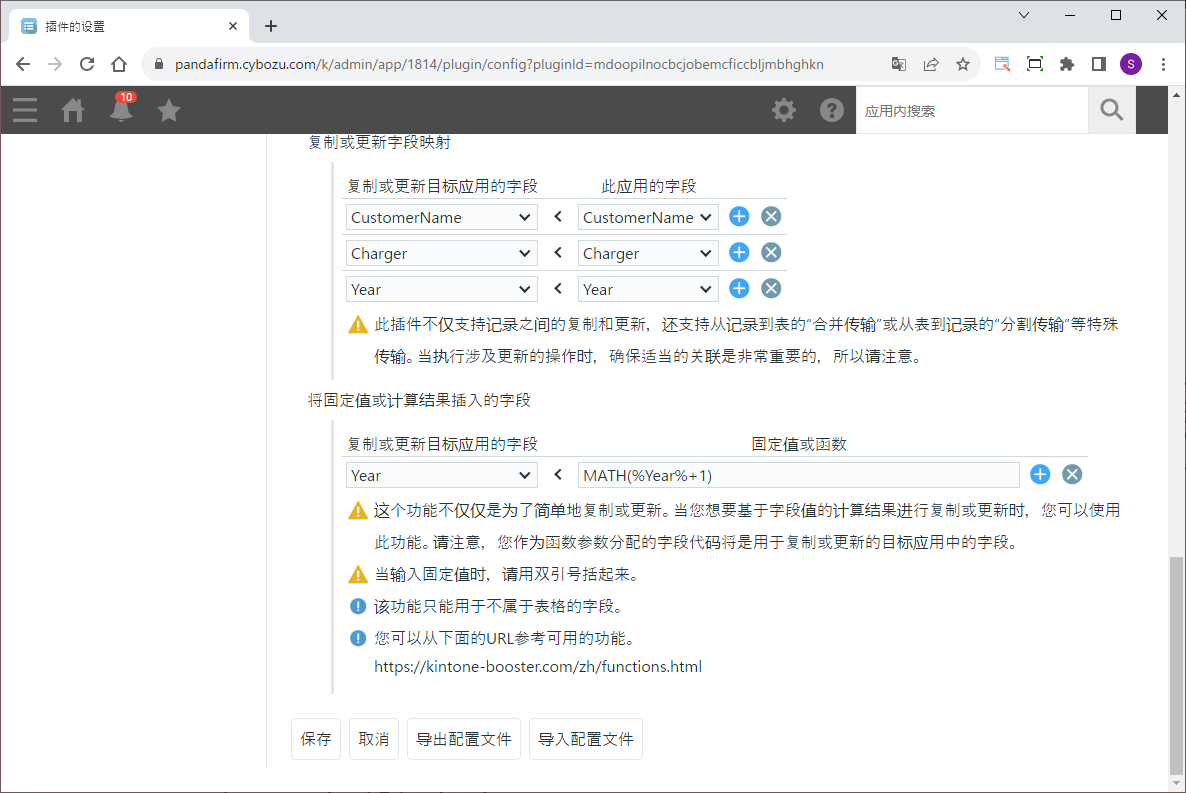Open the help question mark icon
Image resolution: width=1186 pixels, height=793 pixels.
click(832, 110)
